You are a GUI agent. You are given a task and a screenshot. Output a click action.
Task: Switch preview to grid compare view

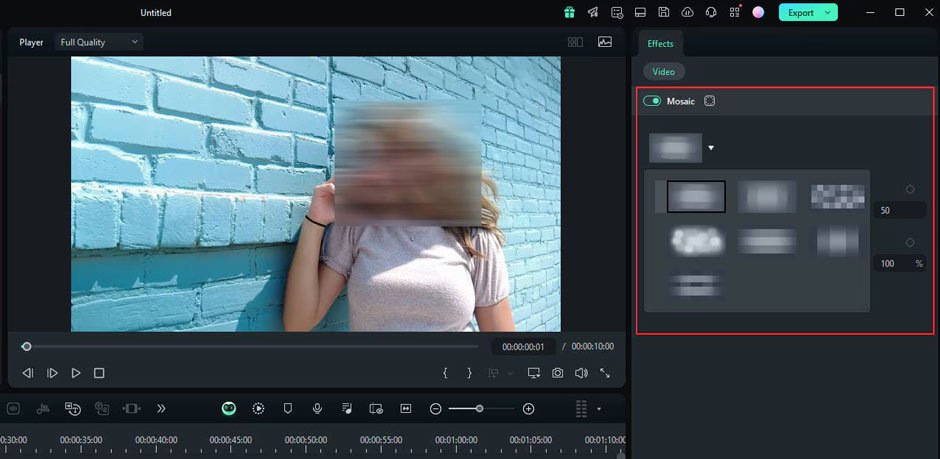(x=576, y=42)
